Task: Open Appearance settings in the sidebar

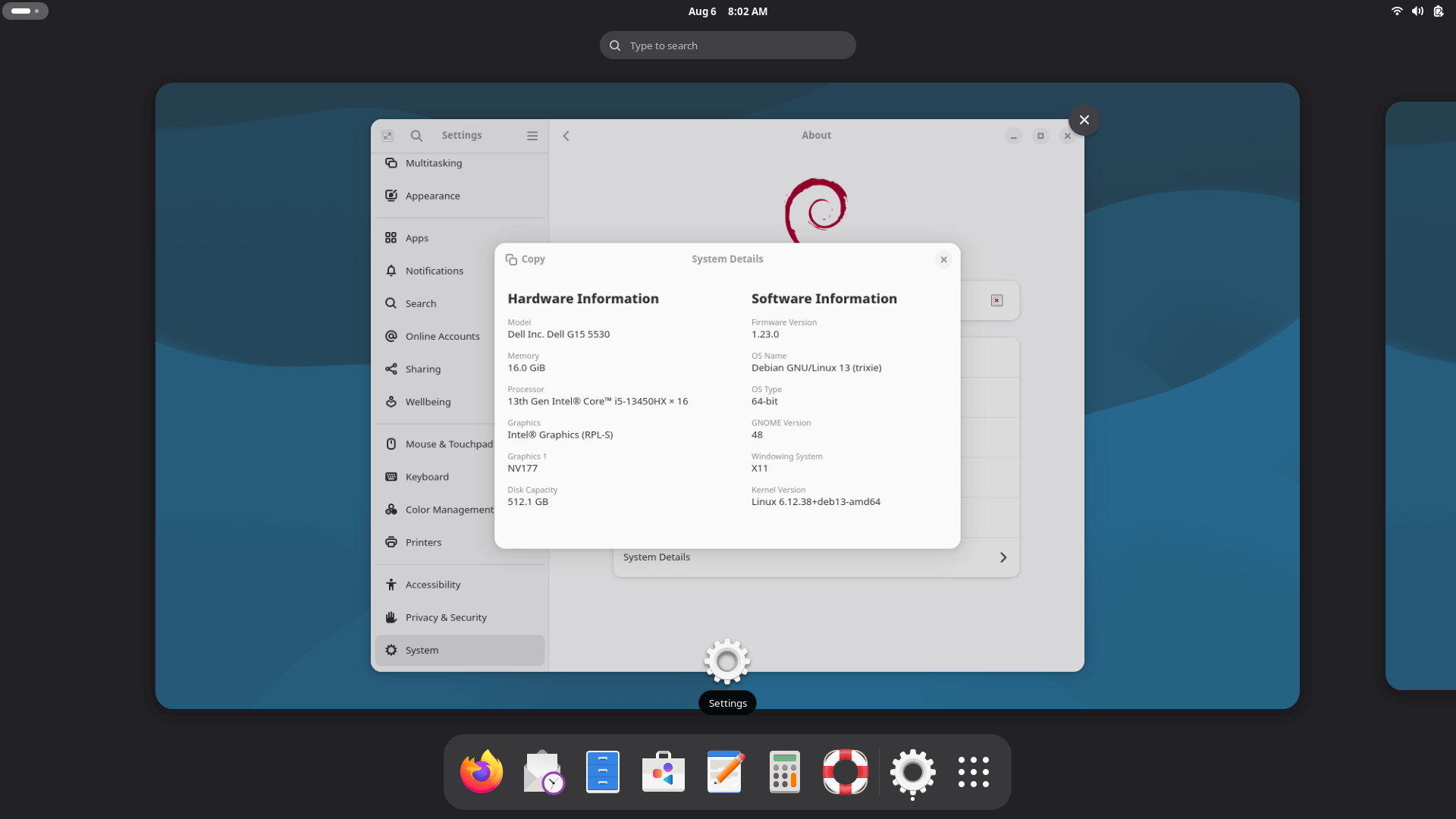Action: point(432,196)
